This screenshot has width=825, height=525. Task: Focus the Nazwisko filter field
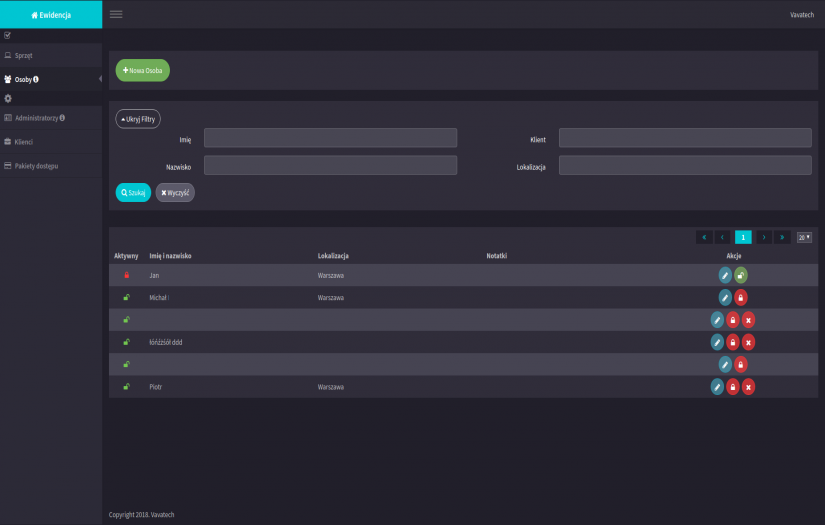[330, 165]
